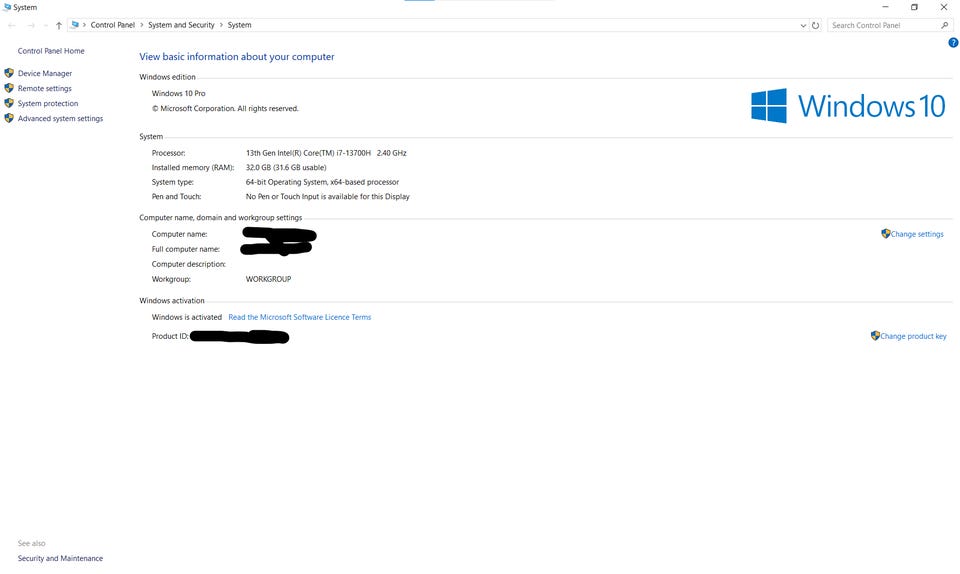
Task: Read the Microsoft Software Licence Terms
Action: [x=299, y=317]
